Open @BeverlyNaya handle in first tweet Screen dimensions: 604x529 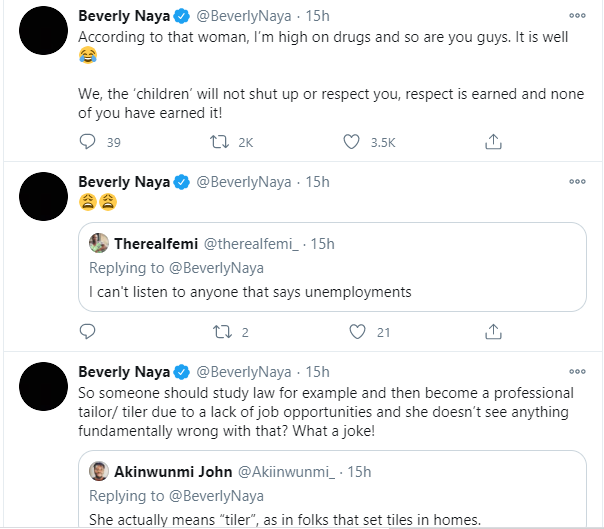pyautogui.click(x=244, y=16)
